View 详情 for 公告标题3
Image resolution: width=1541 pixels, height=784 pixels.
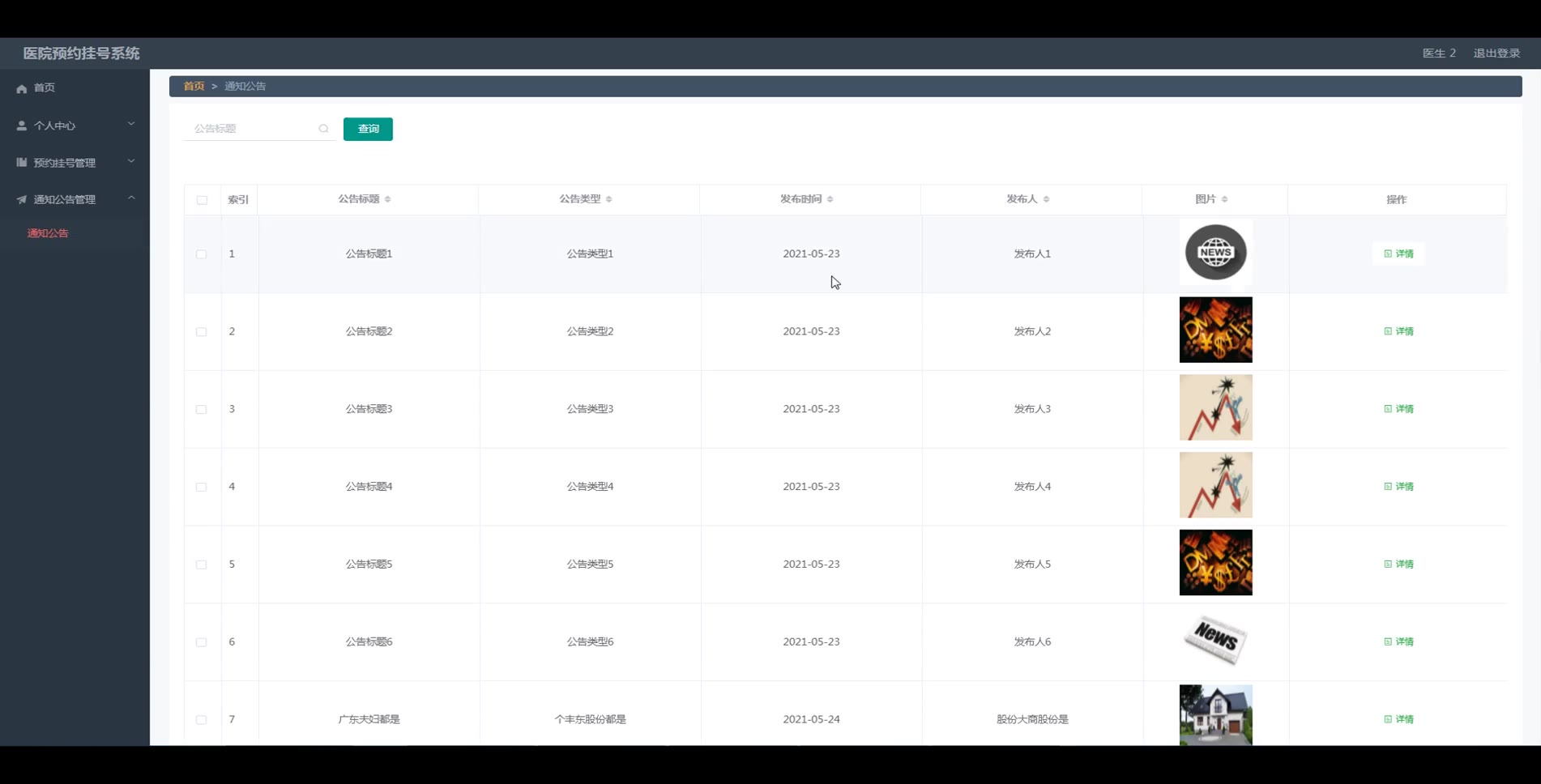pos(1398,409)
